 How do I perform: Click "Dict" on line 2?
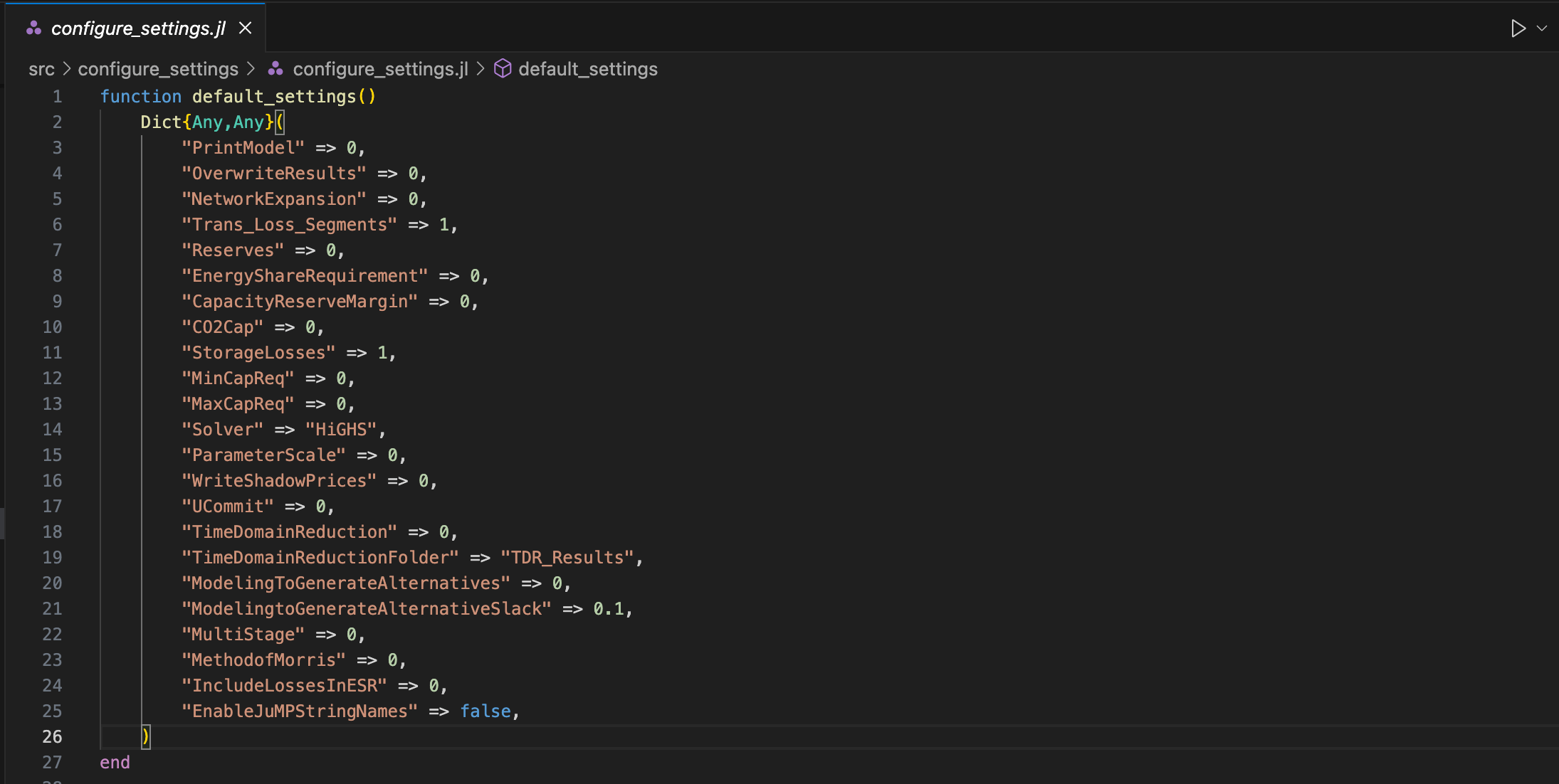point(161,122)
